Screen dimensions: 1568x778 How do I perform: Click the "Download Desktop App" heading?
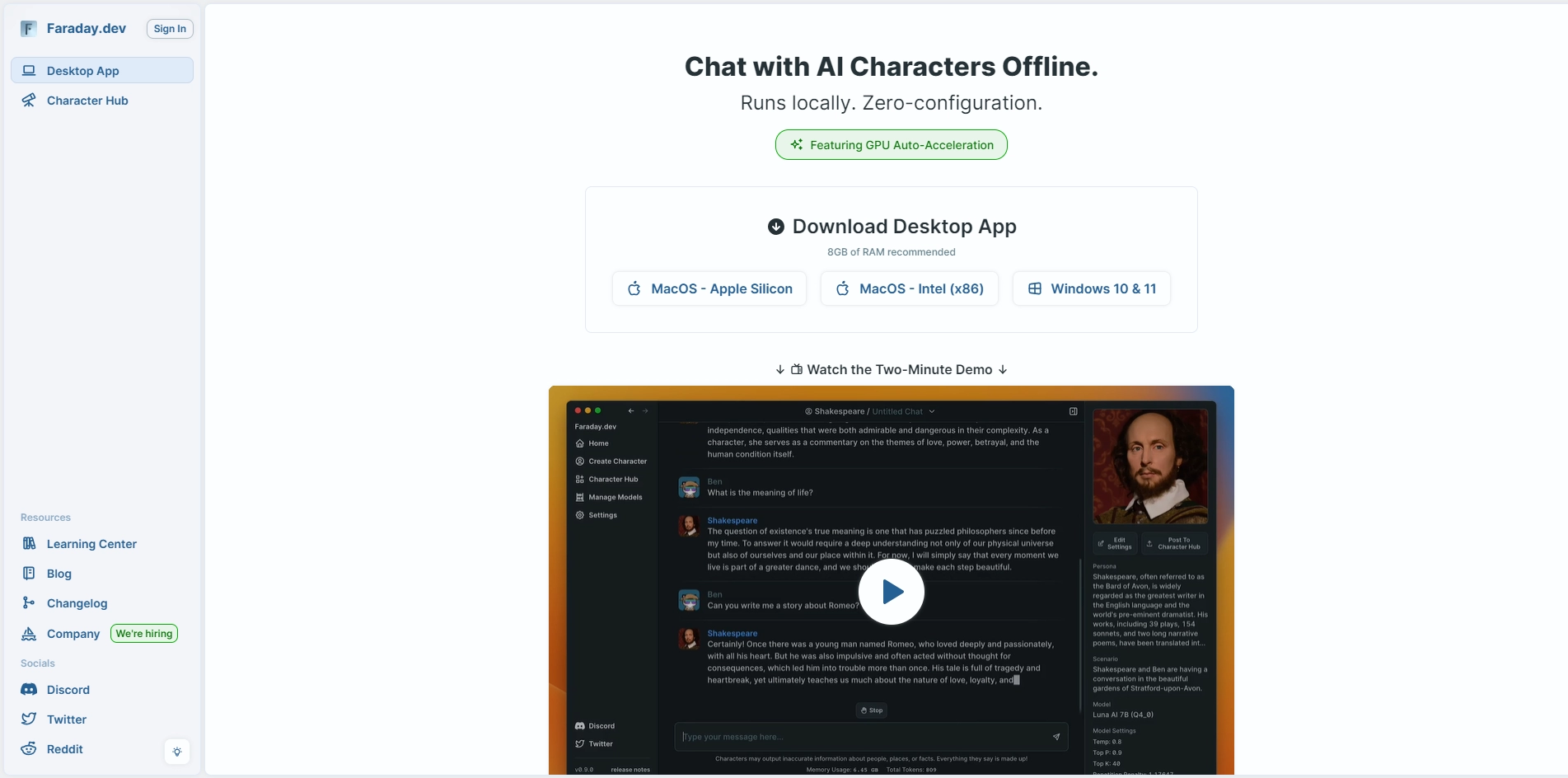[905, 227]
